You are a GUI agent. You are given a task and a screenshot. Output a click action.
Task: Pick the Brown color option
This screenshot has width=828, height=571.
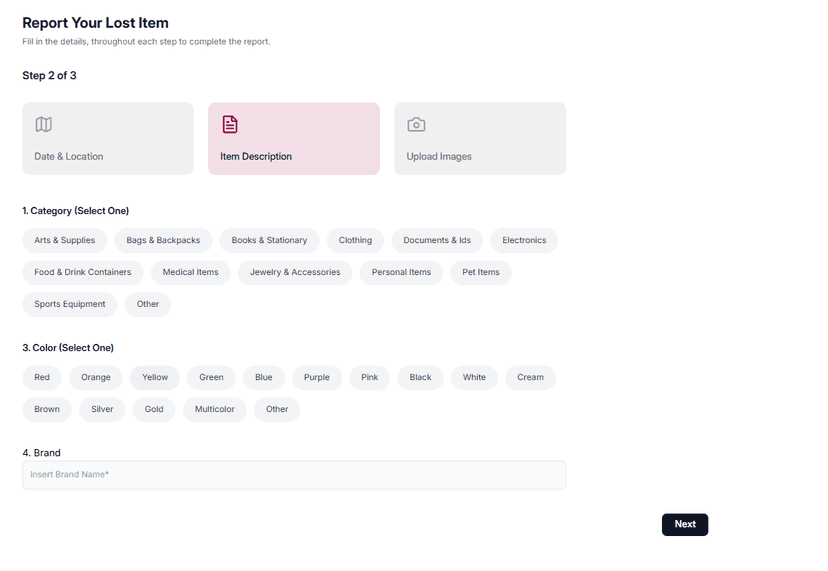[47, 409]
